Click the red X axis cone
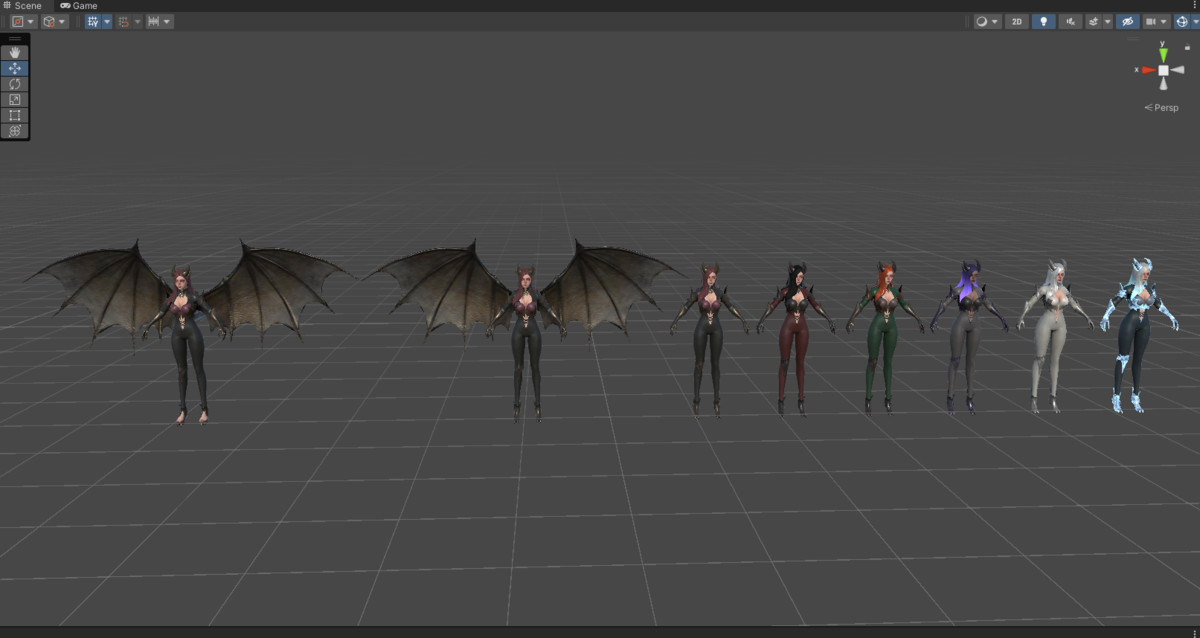Viewport: 1200px width, 638px height. click(x=1148, y=70)
